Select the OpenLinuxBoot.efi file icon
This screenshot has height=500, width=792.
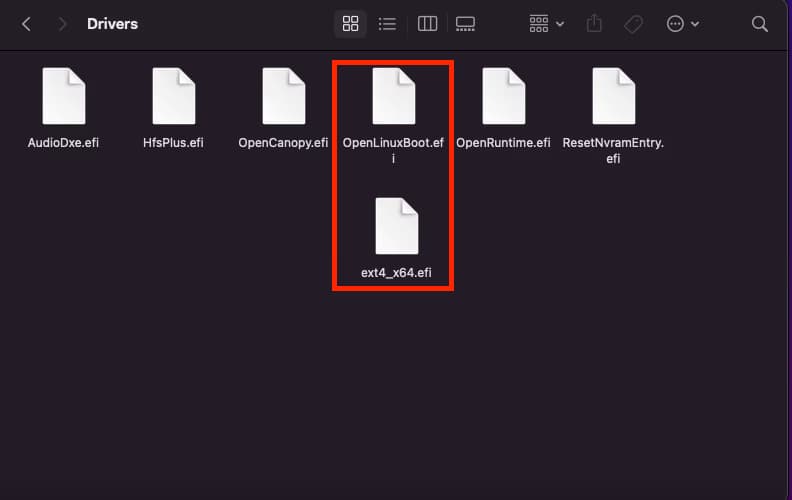394,96
